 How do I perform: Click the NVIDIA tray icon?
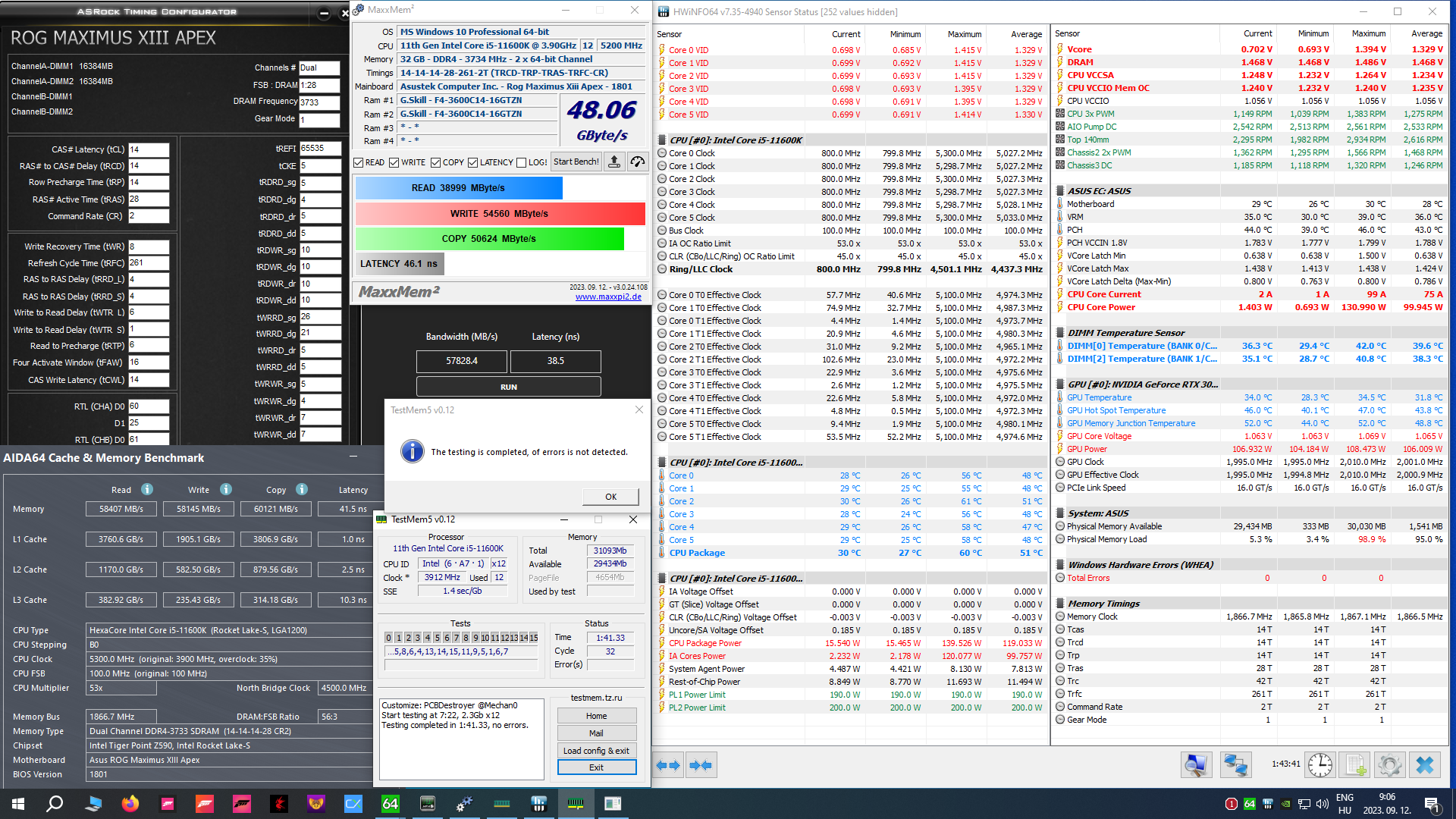click(1285, 804)
